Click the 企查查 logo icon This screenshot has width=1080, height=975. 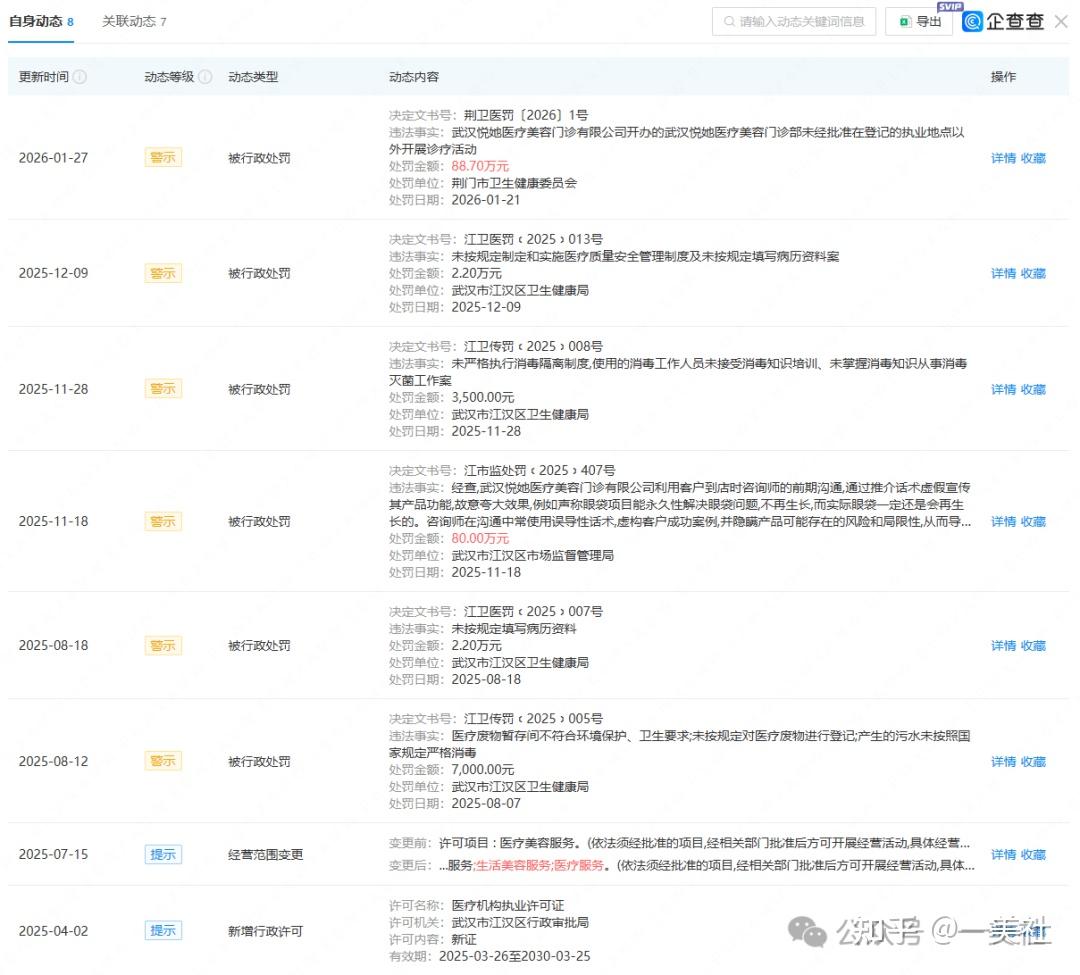pos(971,21)
